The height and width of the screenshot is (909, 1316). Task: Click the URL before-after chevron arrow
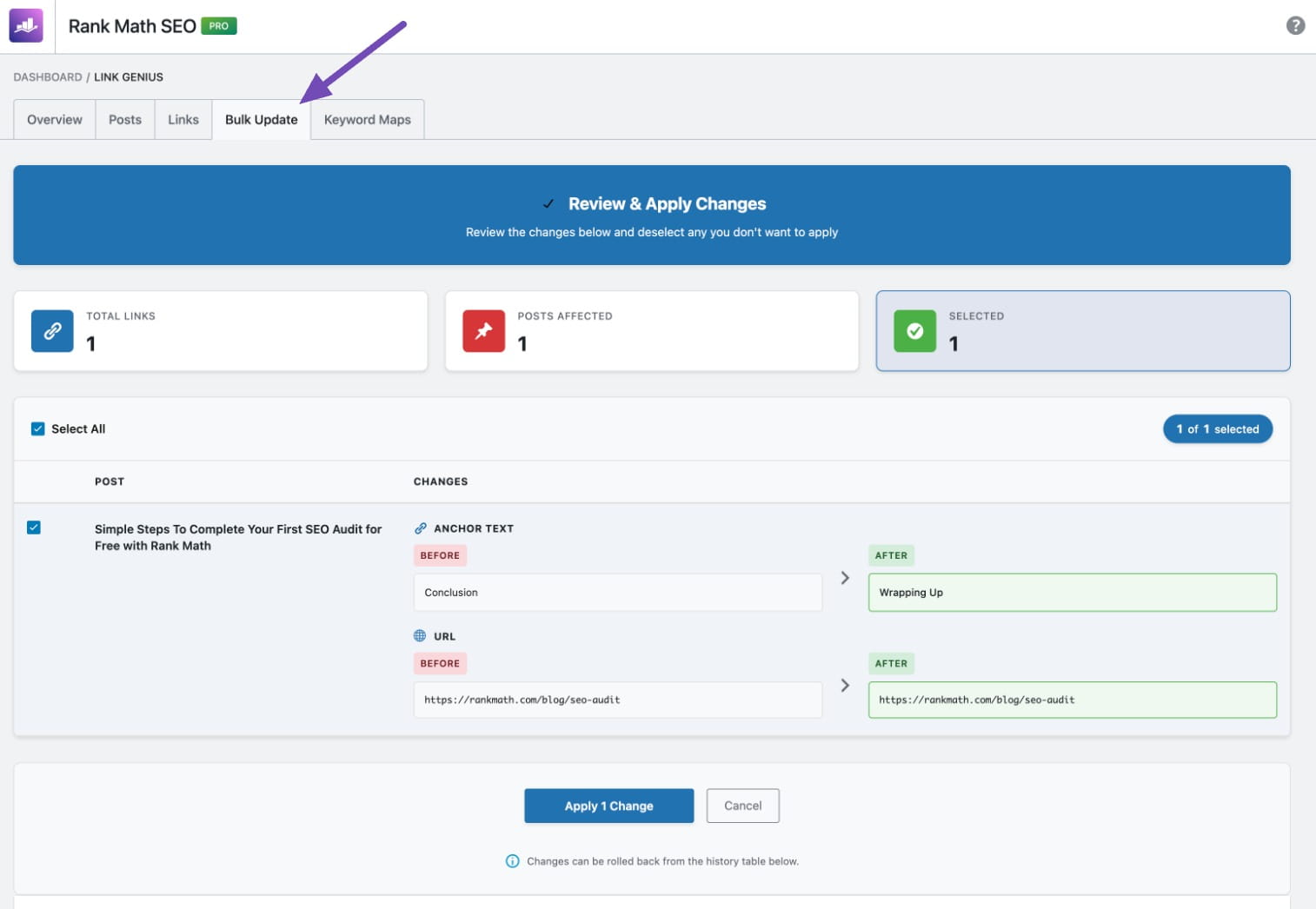tap(845, 686)
